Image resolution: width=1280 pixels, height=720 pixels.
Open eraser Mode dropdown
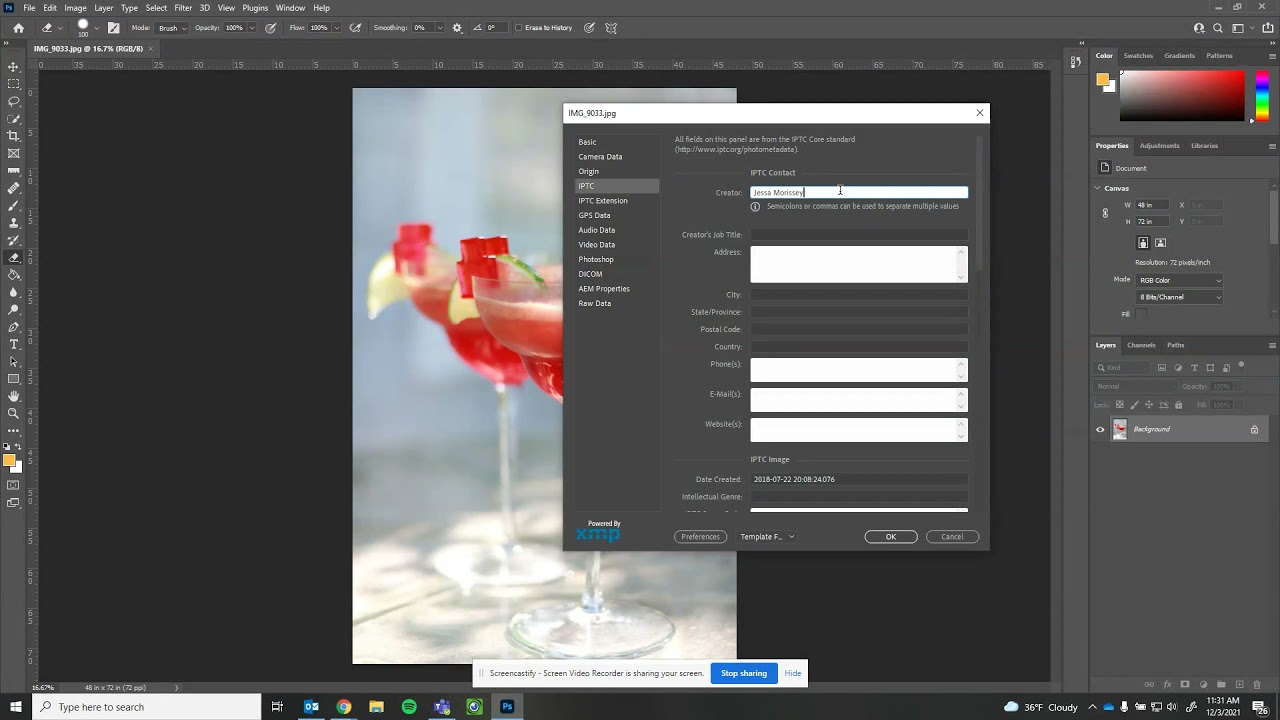pos(171,28)
